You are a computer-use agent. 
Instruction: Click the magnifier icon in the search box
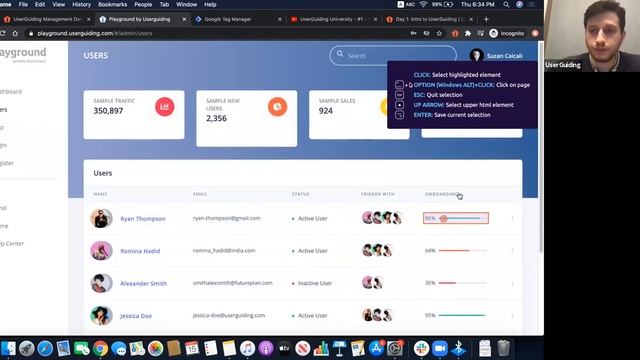click(340, 54)
